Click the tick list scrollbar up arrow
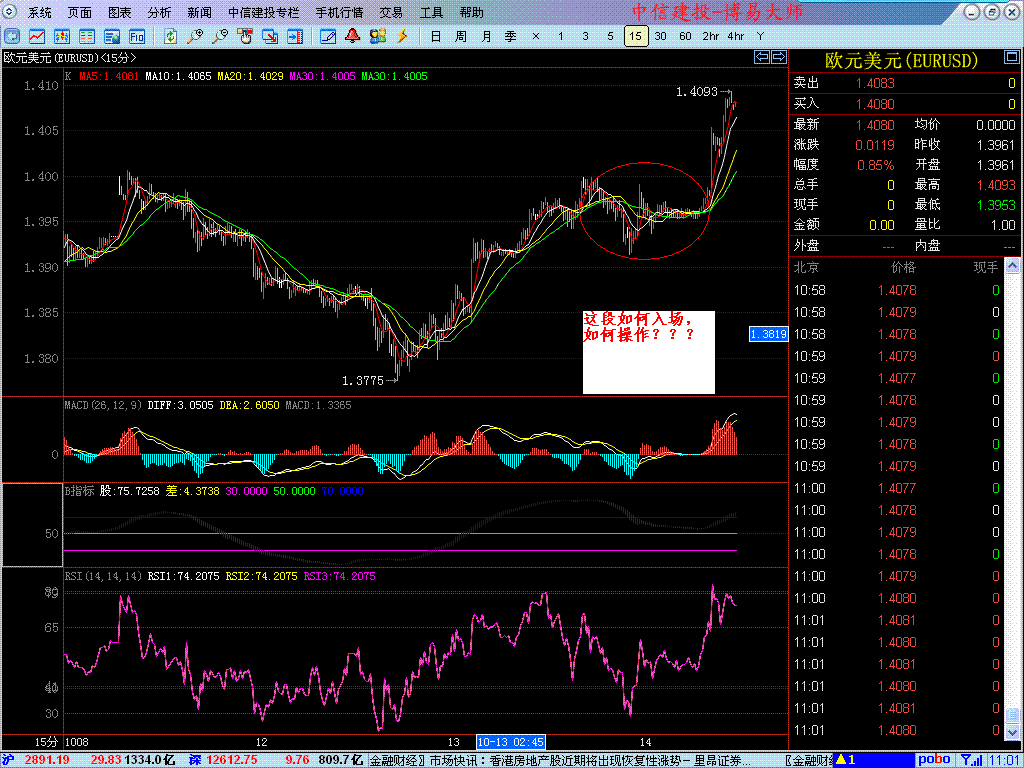 click(1012, 266)
